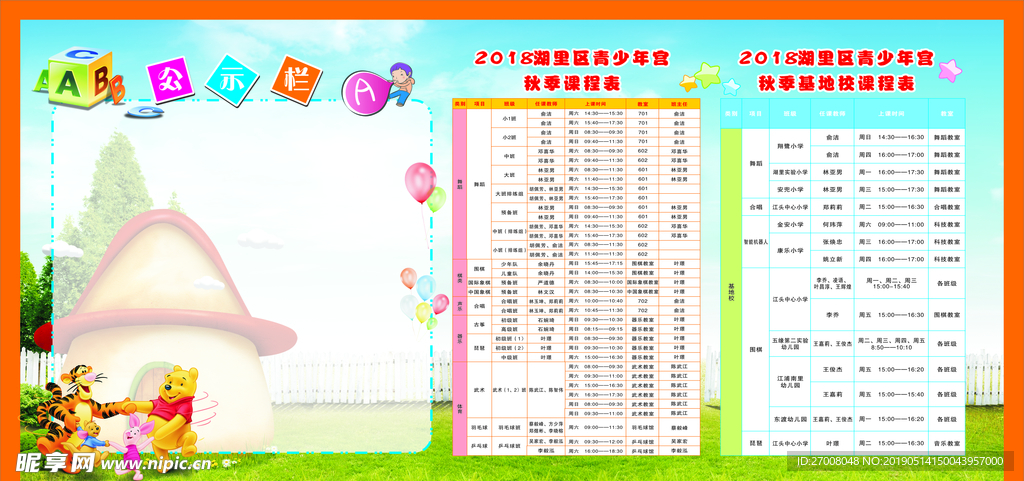Select the green '基地校' category cell
This screenshot has width=1024, height=481.
point(731,292)
